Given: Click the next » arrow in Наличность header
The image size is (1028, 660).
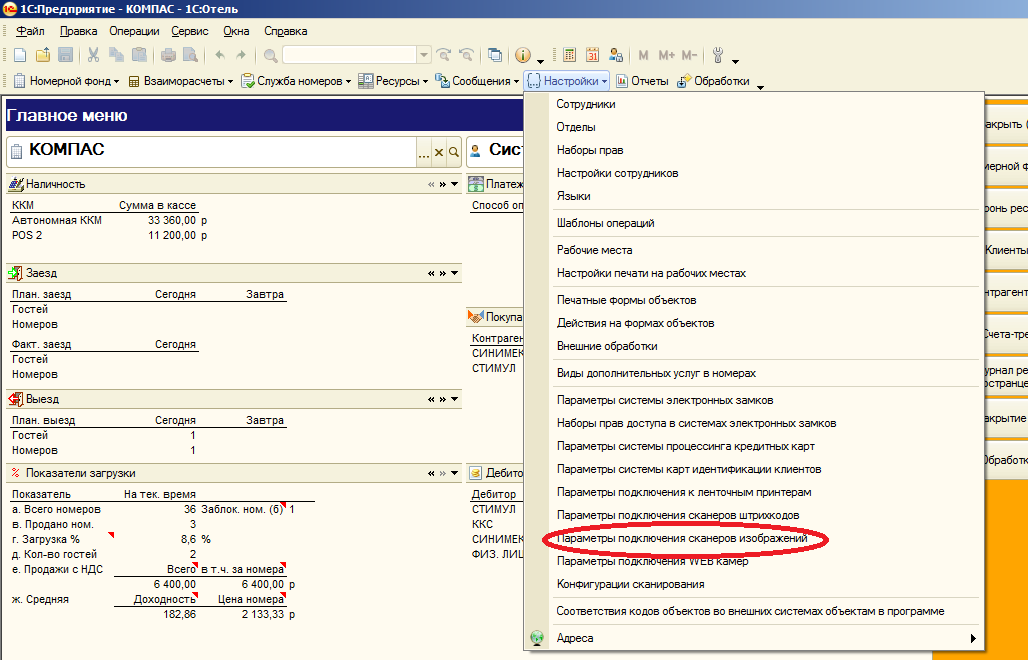Looking at the screenshot, I should [443, 184].
